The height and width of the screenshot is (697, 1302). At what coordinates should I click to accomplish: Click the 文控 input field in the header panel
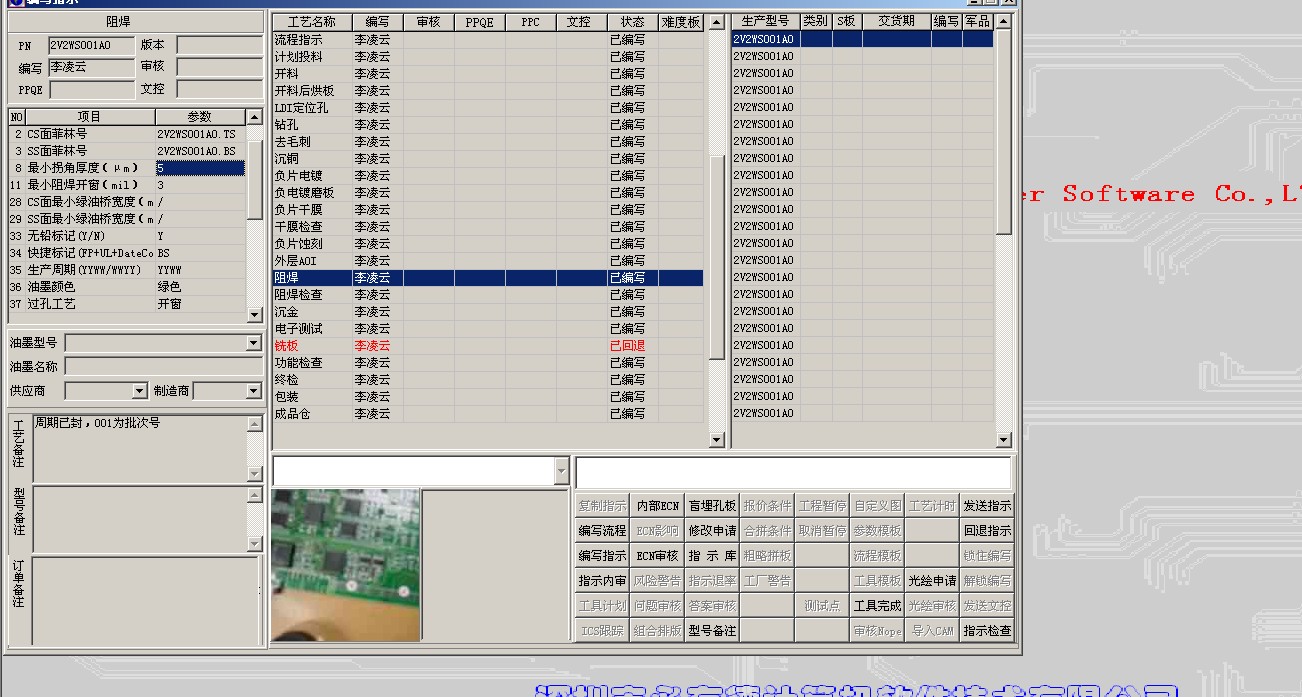point(219,90)
